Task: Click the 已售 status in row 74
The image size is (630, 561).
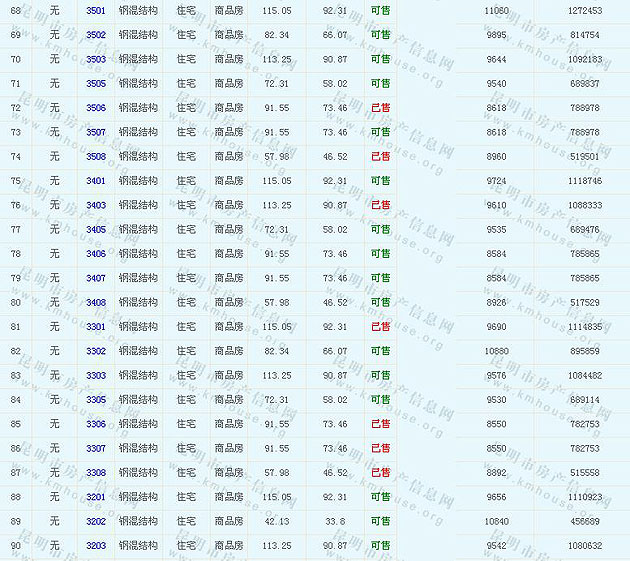Action: [x=380, y=156]
